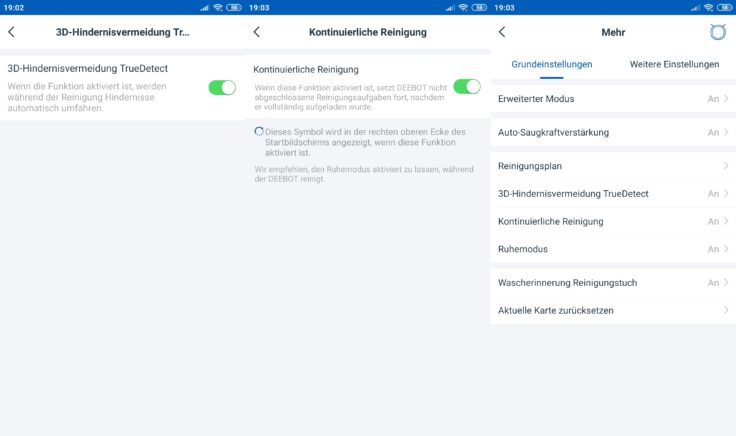Image resolution: width=736 pixels, height=436 pixels.
Task: Select Aktuelle Karte zurücksetzen label
Action: tap(556, 310)
